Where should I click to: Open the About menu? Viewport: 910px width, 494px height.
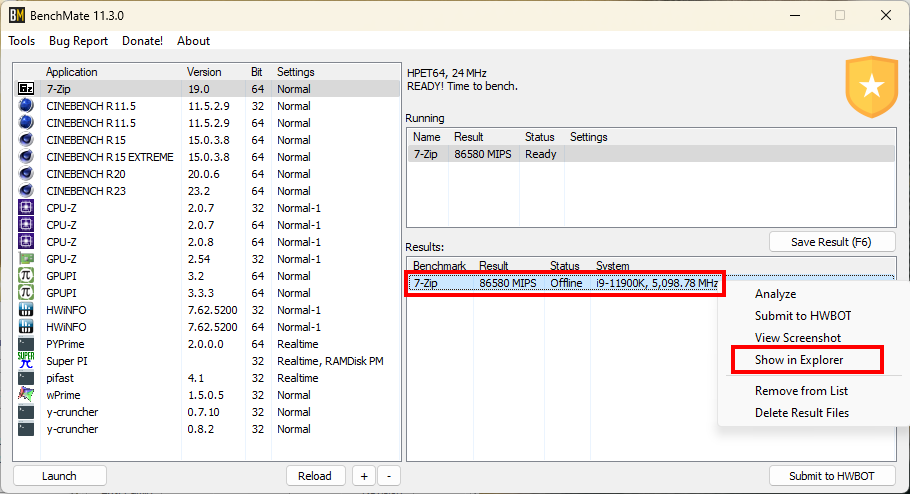pyautogui.click(x=193, y=41)
